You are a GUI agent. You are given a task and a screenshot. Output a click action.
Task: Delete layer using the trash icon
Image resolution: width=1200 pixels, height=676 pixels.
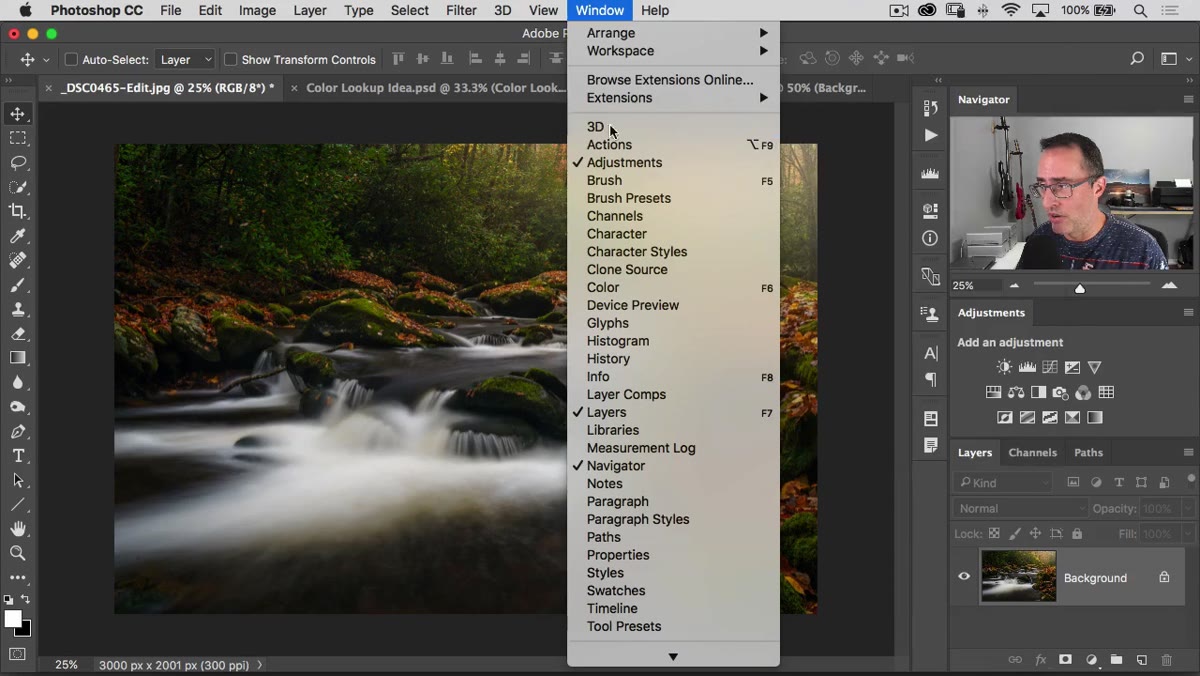click(x=1166, y=660)
